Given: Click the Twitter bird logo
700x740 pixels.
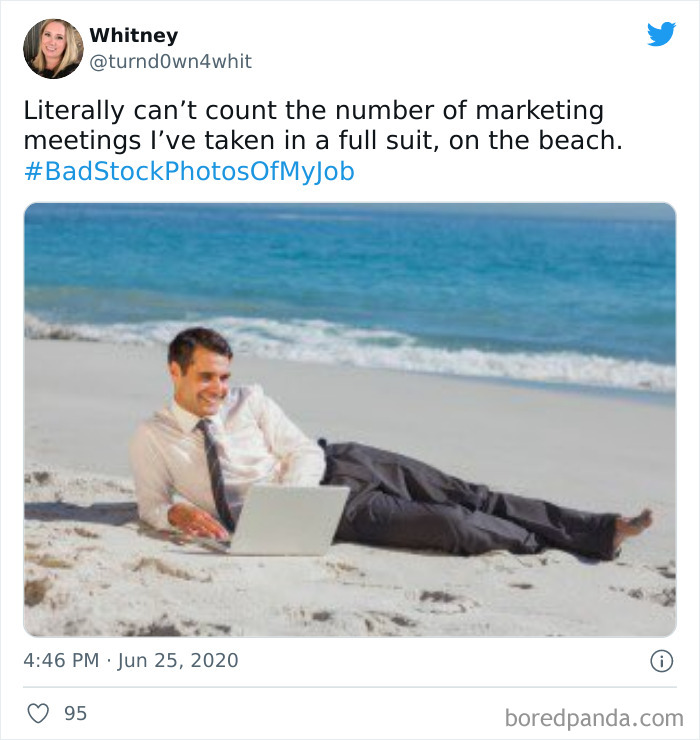Looking at the screenshot, I should [661, 34].
